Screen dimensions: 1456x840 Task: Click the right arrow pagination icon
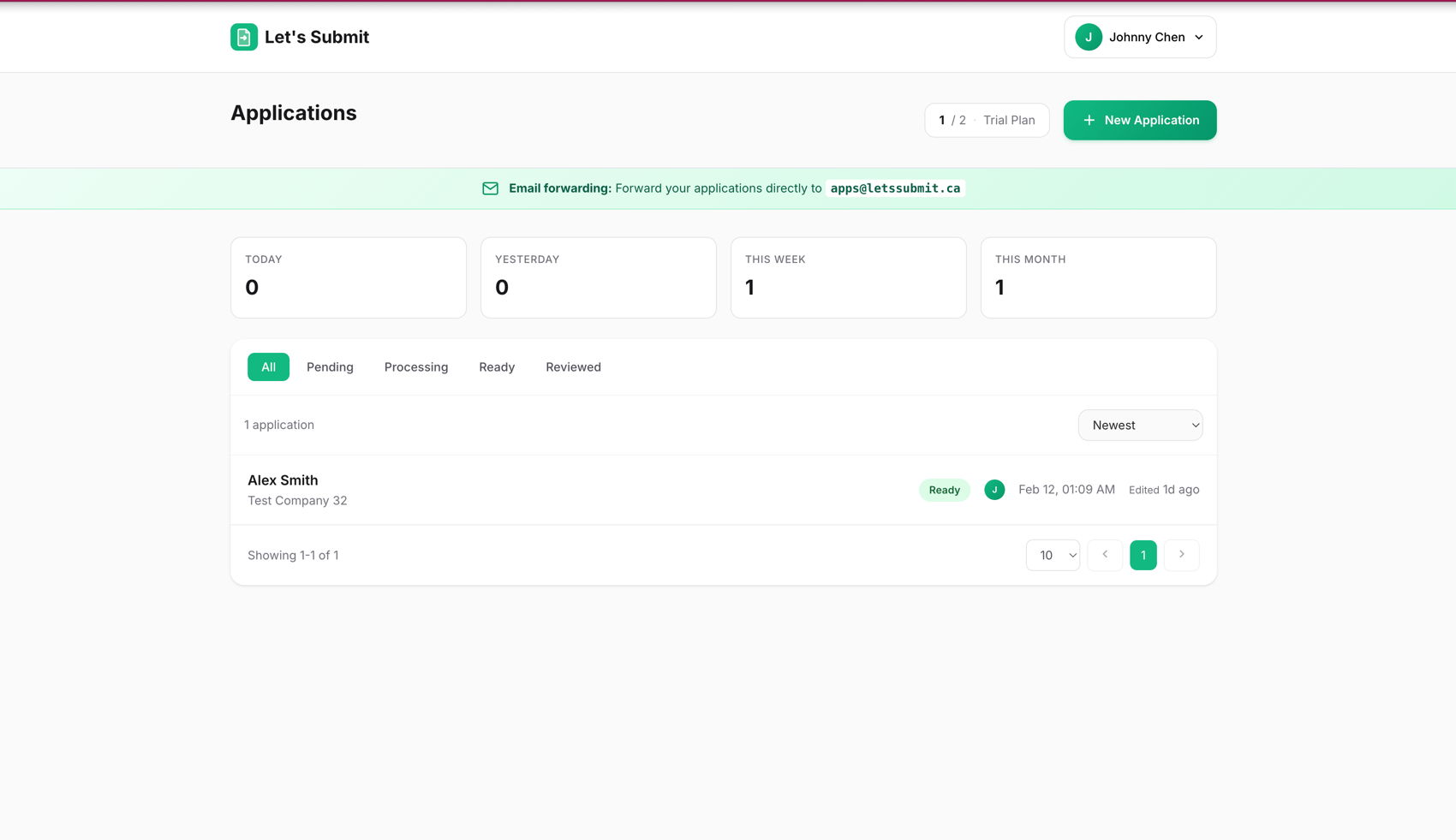click(1181, 555)
